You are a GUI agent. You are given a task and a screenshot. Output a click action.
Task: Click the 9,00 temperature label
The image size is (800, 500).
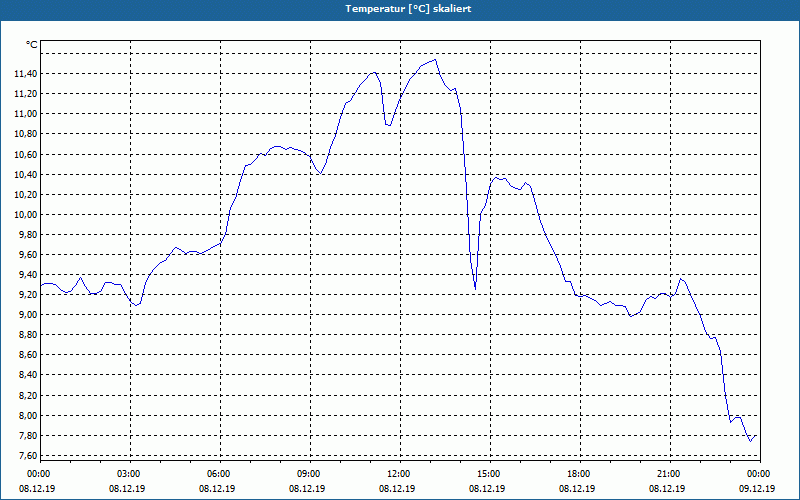tap(28, 315)
